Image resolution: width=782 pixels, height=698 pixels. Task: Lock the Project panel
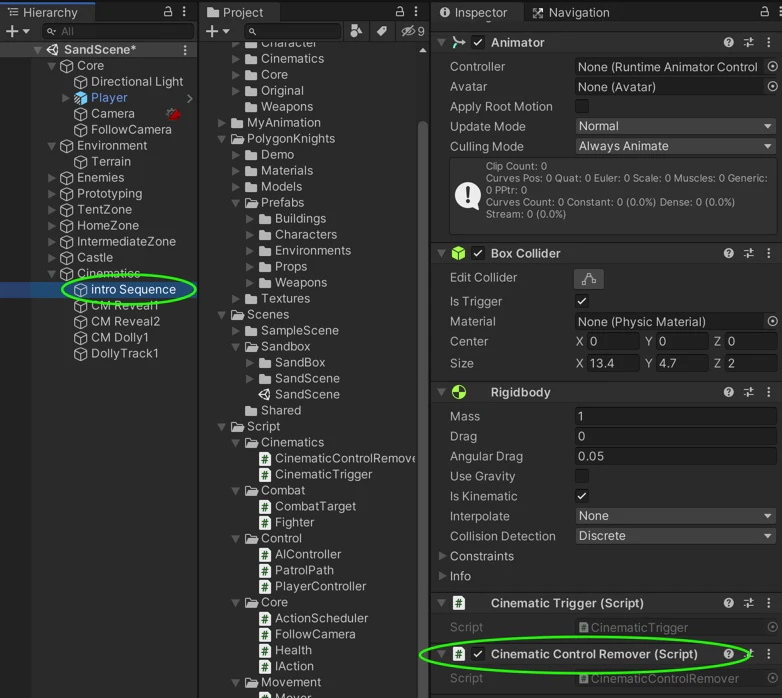(399, 11)
